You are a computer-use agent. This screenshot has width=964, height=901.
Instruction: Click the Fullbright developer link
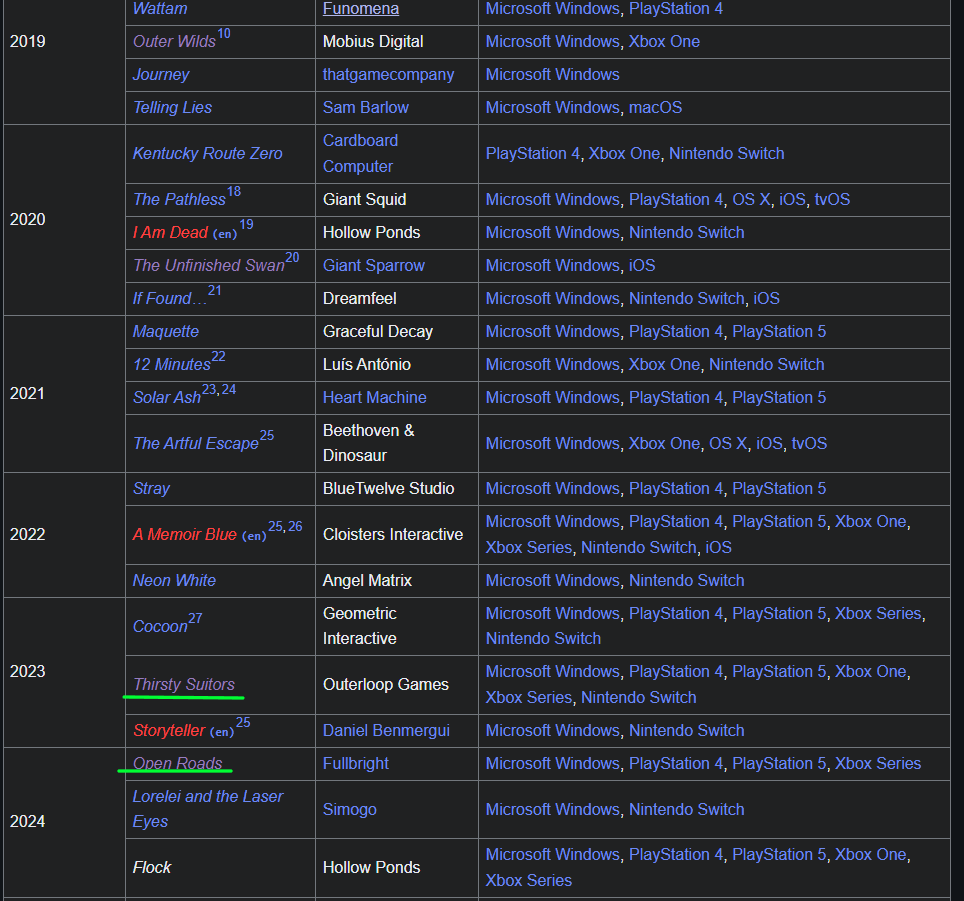355,764
